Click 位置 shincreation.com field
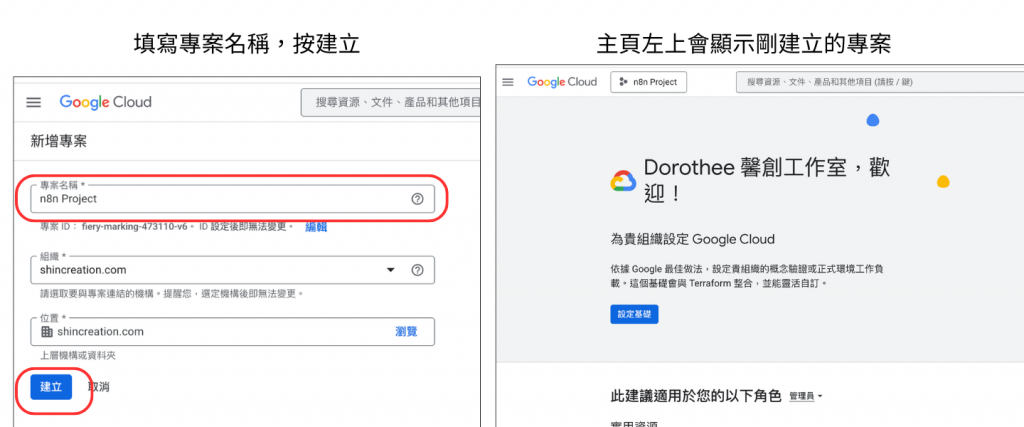This screenshot has width=1024, height=427. tap(232, 331)
